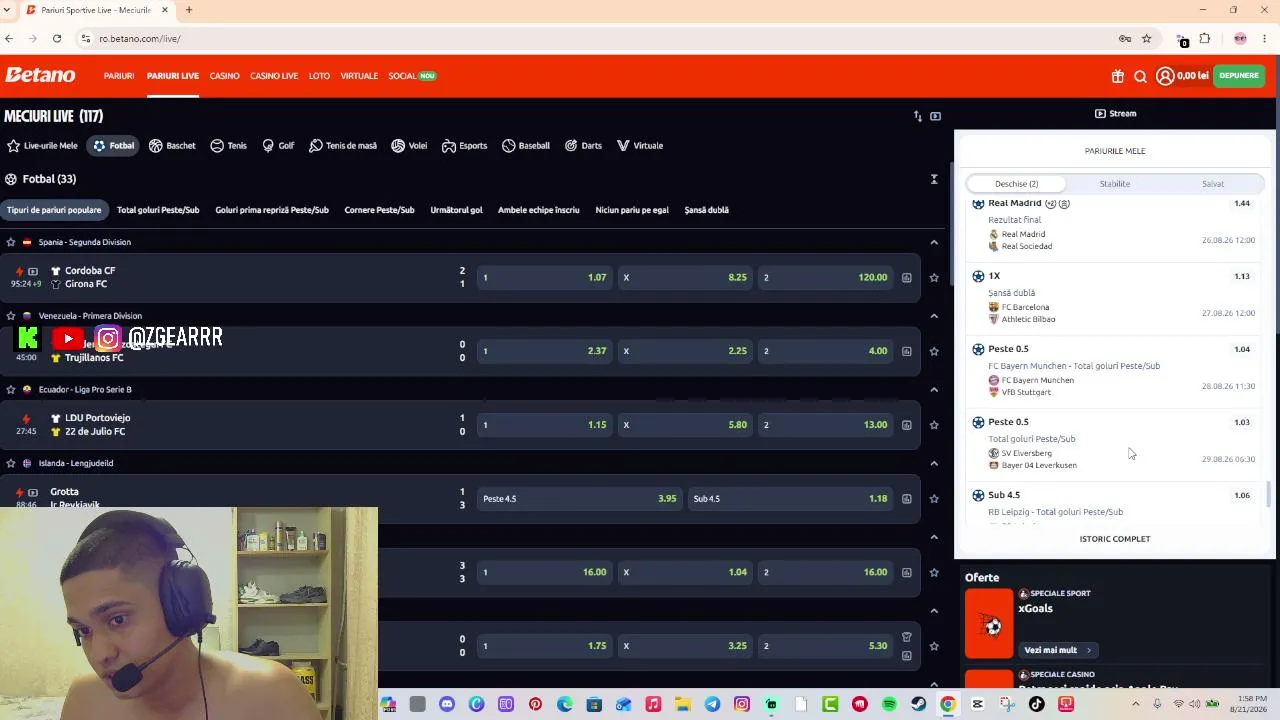This screenshot has width=1280, height=720.
Task: Open Steam from the taskbar
Action: pos(919,704)
